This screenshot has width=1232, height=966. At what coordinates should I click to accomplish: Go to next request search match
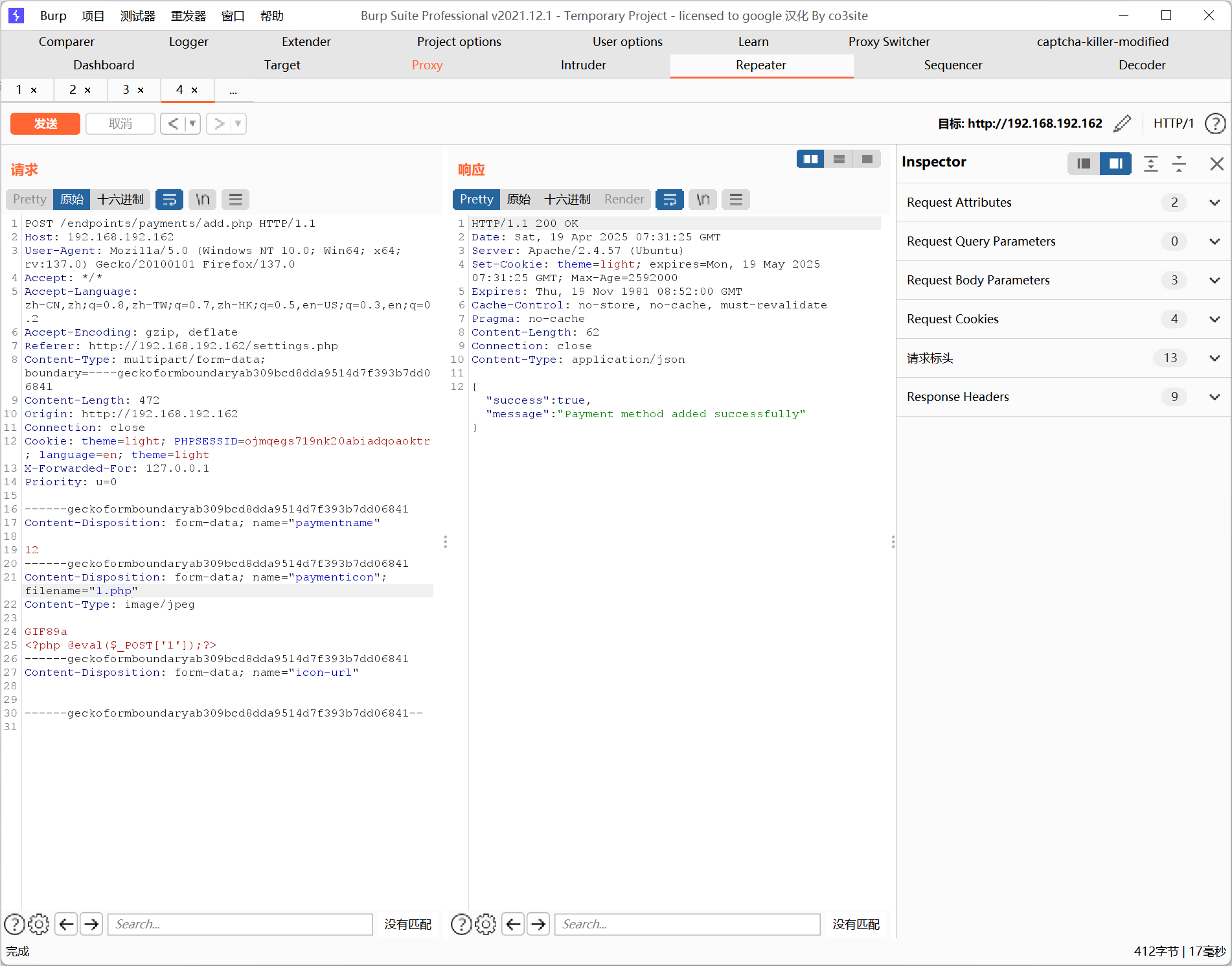[92, 924]
